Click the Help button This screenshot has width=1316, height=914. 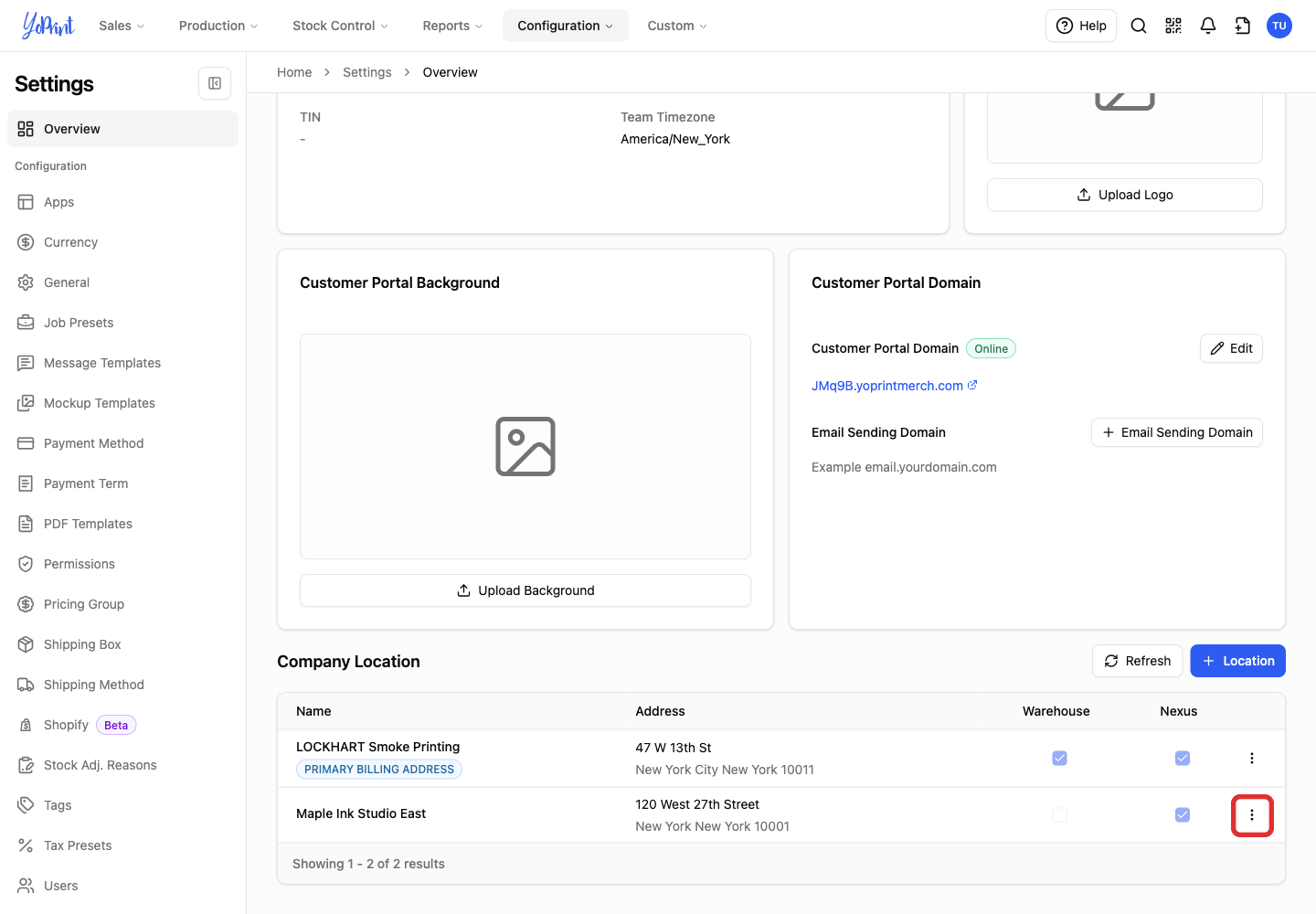pos(1081,26)
